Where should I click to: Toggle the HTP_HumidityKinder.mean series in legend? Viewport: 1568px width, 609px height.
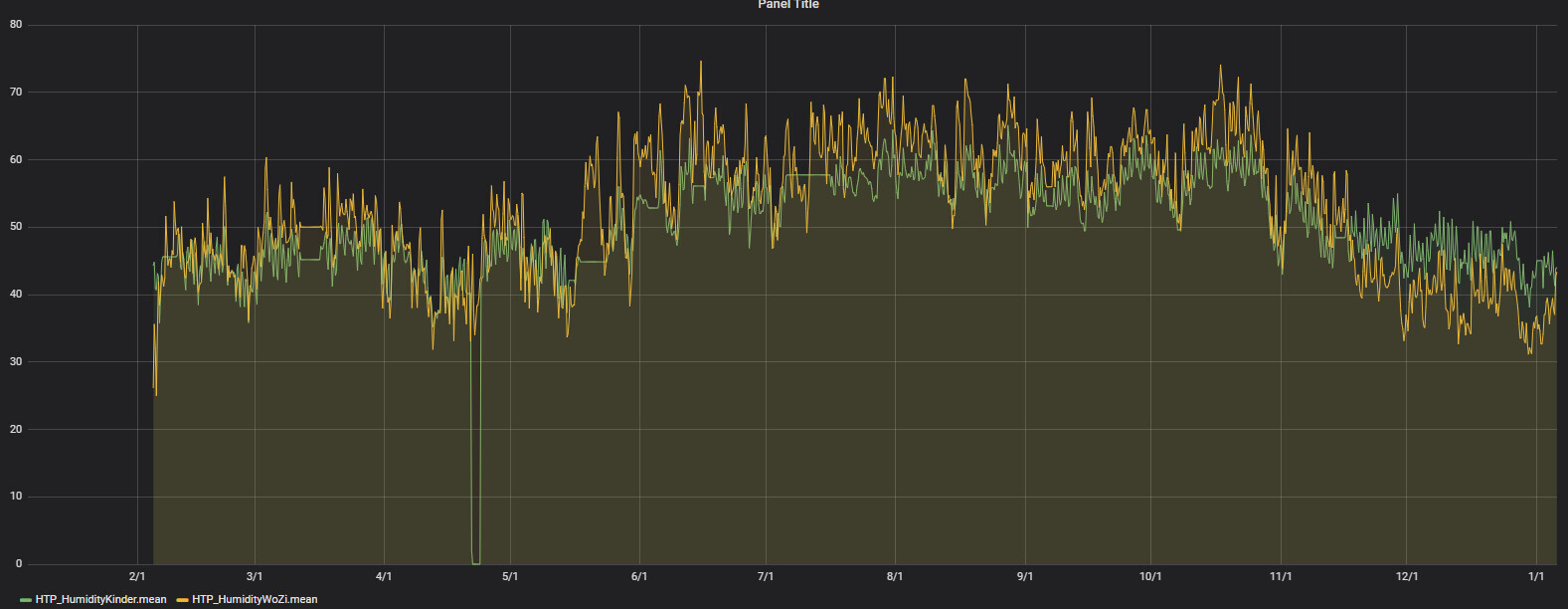(x=100, y=599)
